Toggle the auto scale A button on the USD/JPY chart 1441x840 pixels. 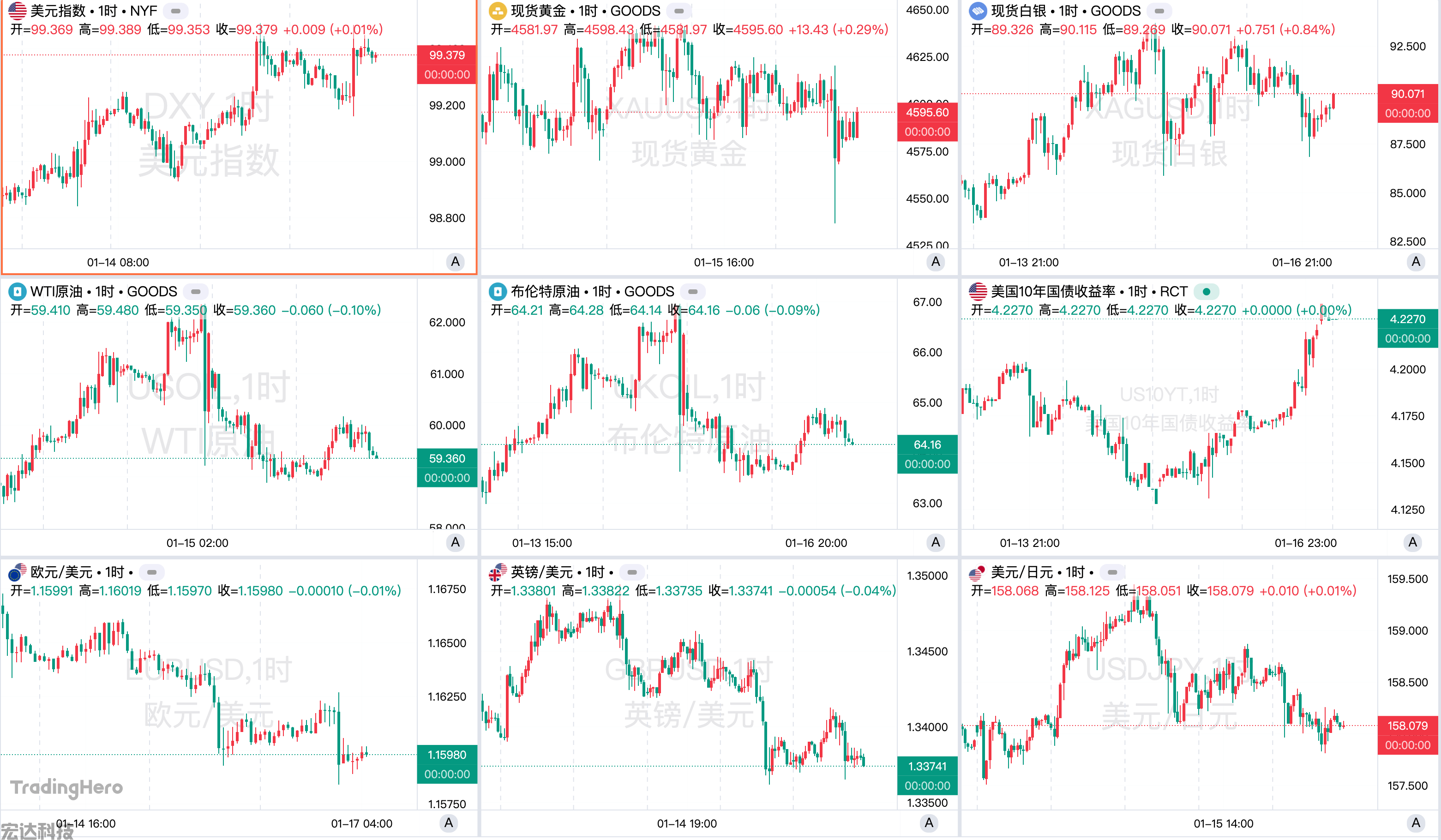click(1415, 823)
